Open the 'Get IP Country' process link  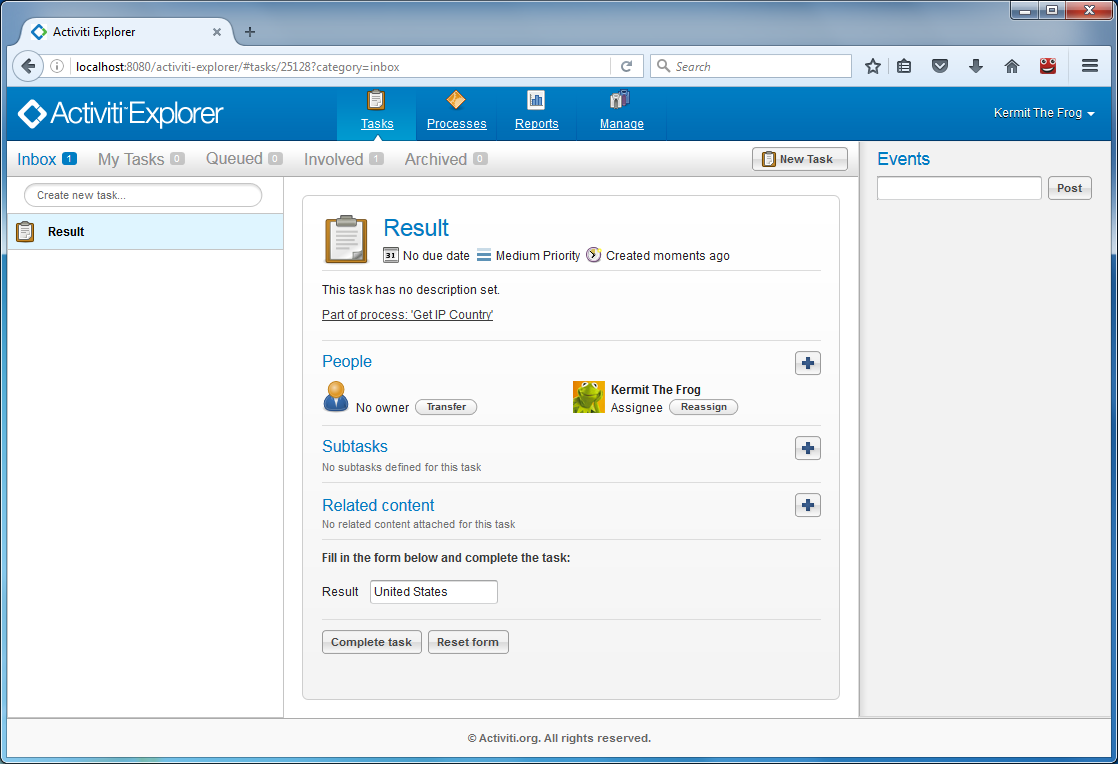point(407,315)
